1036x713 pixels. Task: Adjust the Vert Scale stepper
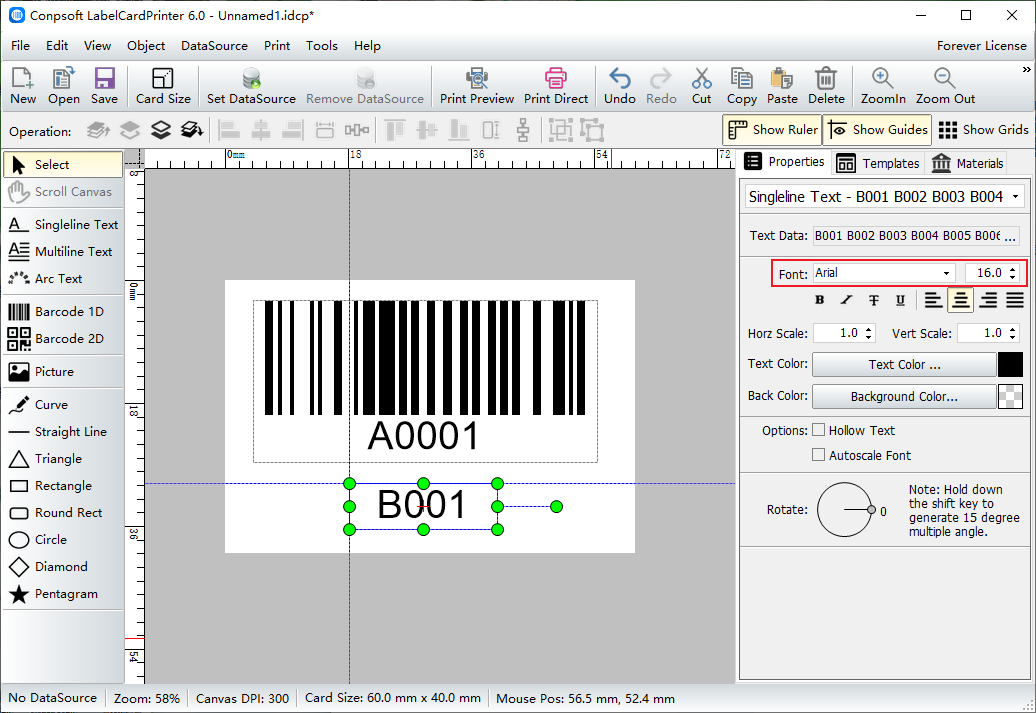(1012, 333)
